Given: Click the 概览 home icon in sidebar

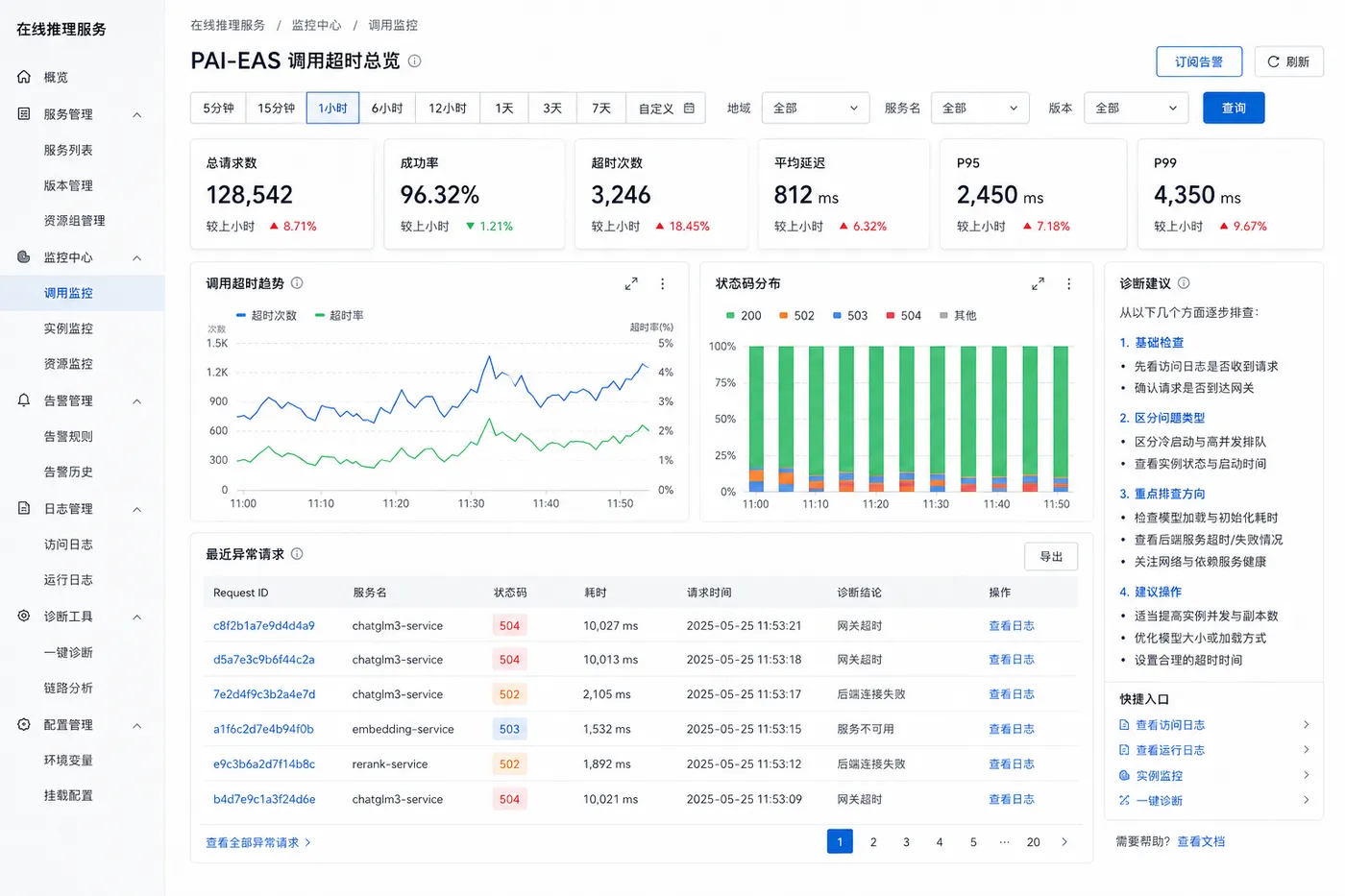Looking at the screenshot, I should (x=24, y=77).
